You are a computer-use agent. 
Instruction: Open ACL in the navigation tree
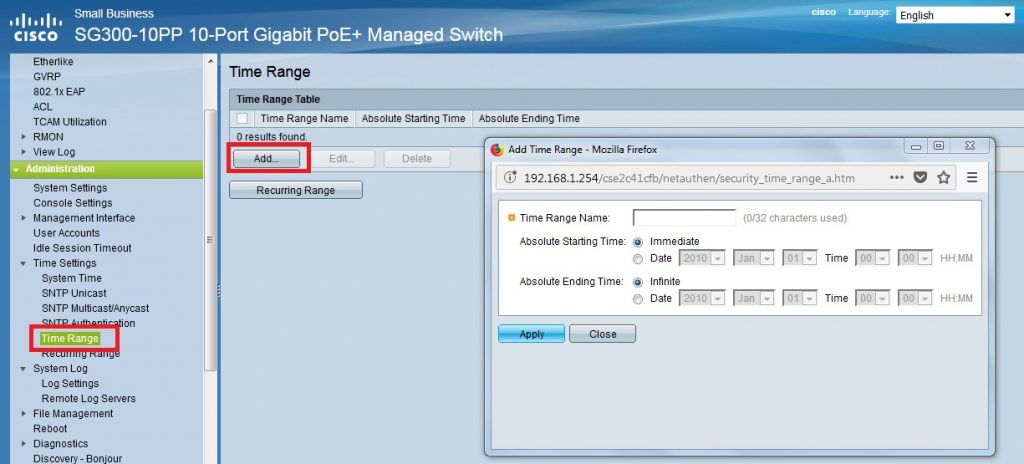tap(42, 107)
